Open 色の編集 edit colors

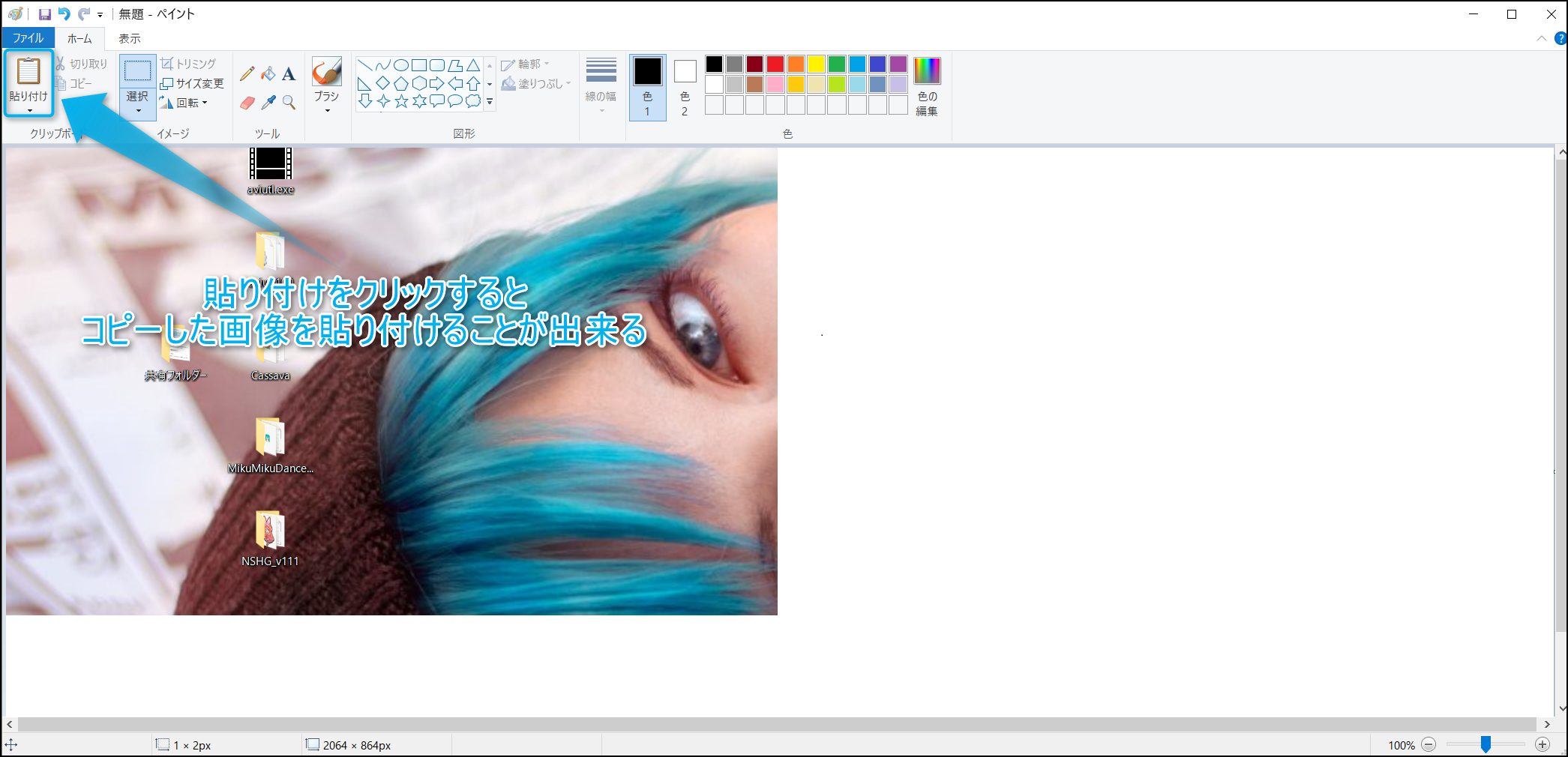click(x=927, y=87)
